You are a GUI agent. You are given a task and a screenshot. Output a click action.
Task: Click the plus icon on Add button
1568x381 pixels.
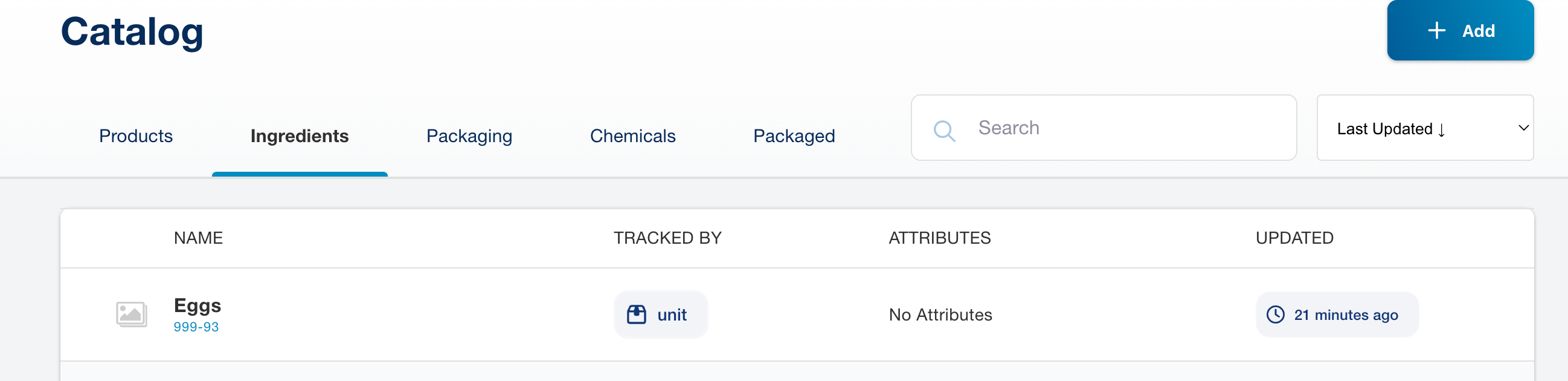coord(1436,30)
